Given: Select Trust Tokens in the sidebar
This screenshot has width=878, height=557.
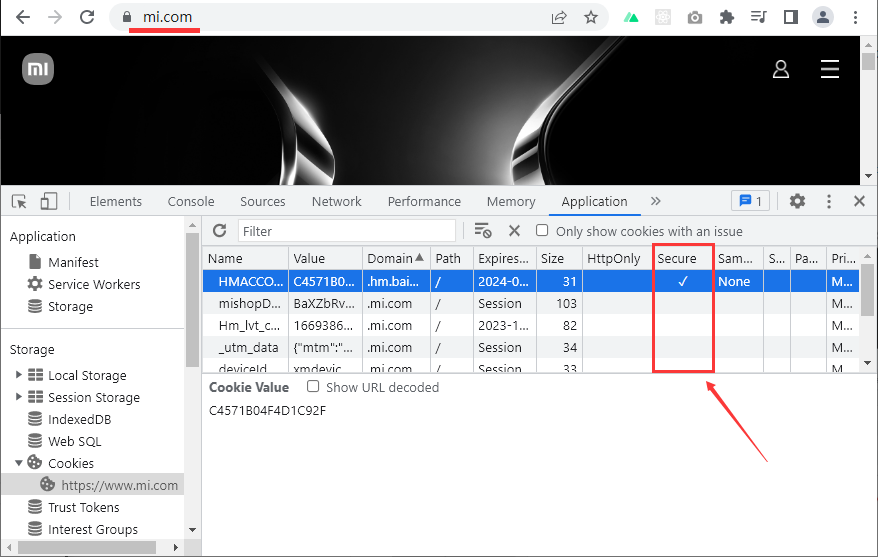Looking at the screenshot, I should pos(83,507).
